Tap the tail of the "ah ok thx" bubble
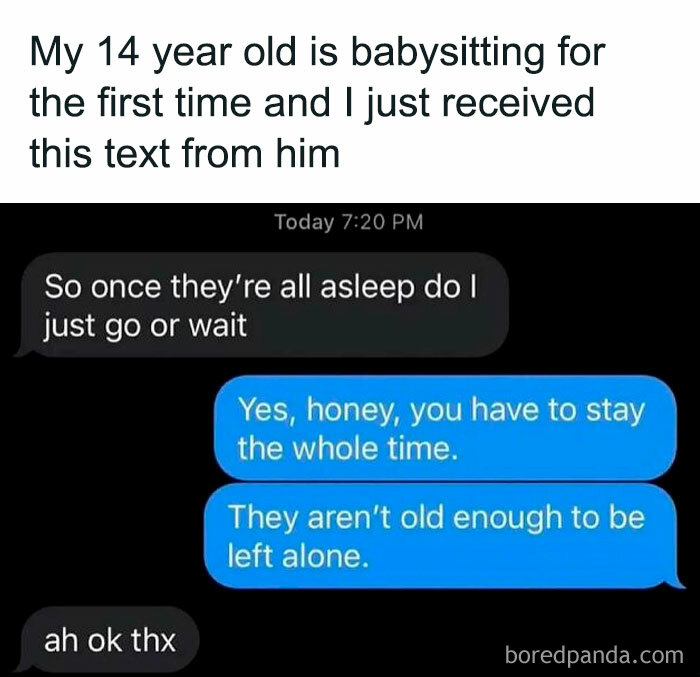The width and height of the screenshot is (700, 677). click(22, 667)
